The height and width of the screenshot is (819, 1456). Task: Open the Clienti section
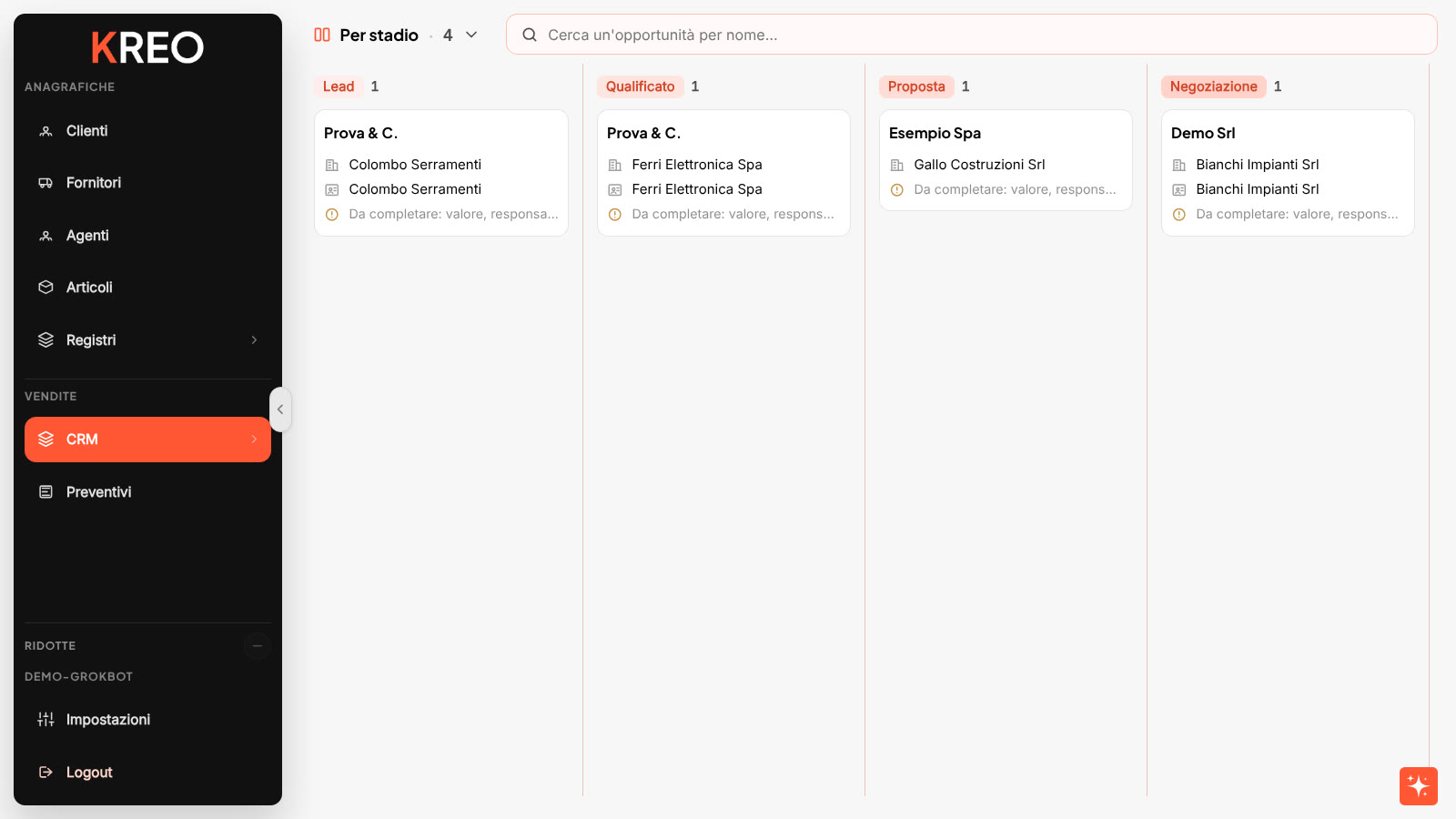[x=147, y=131]
